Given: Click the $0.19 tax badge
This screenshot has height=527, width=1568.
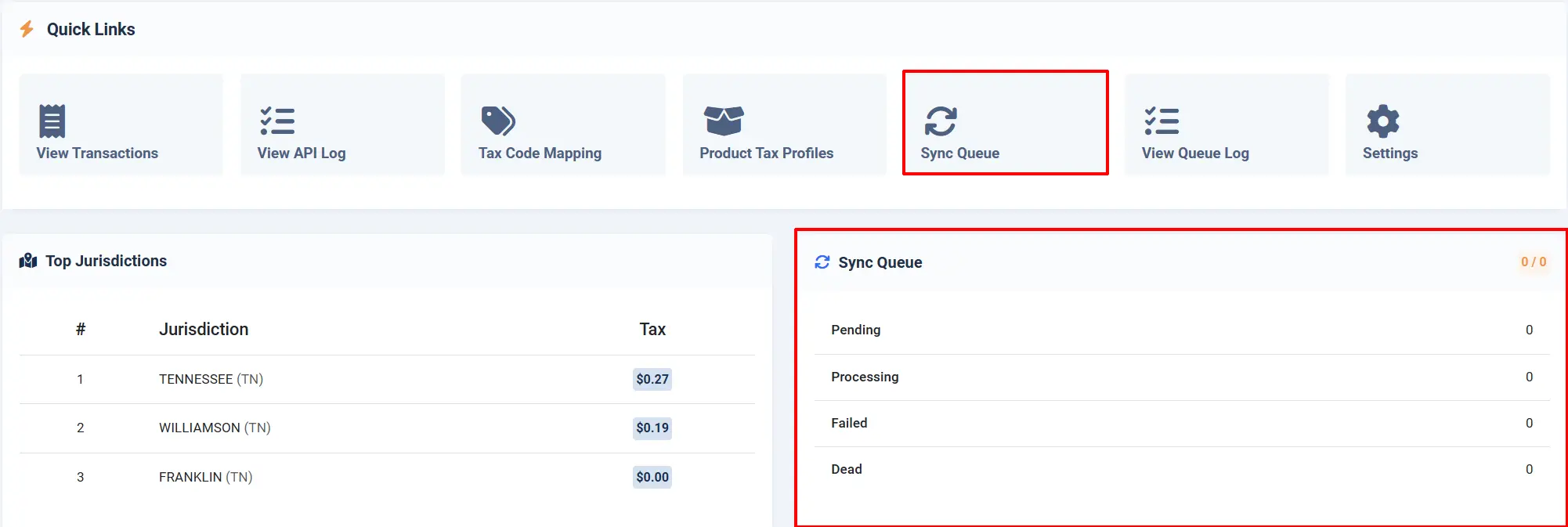Looking at the screenshot, I should click(652, 428).
